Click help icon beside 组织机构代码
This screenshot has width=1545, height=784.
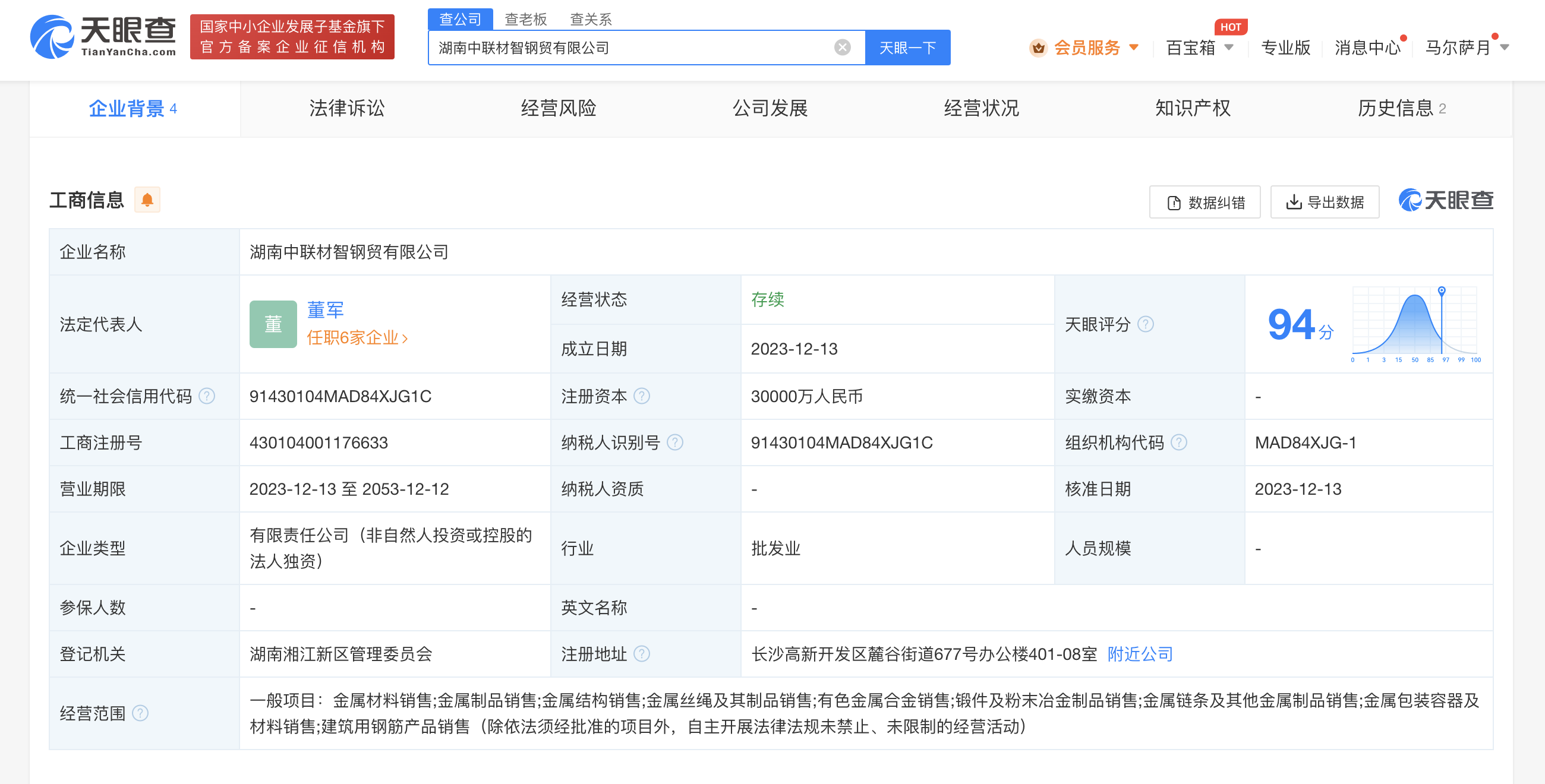(1178, 442)
